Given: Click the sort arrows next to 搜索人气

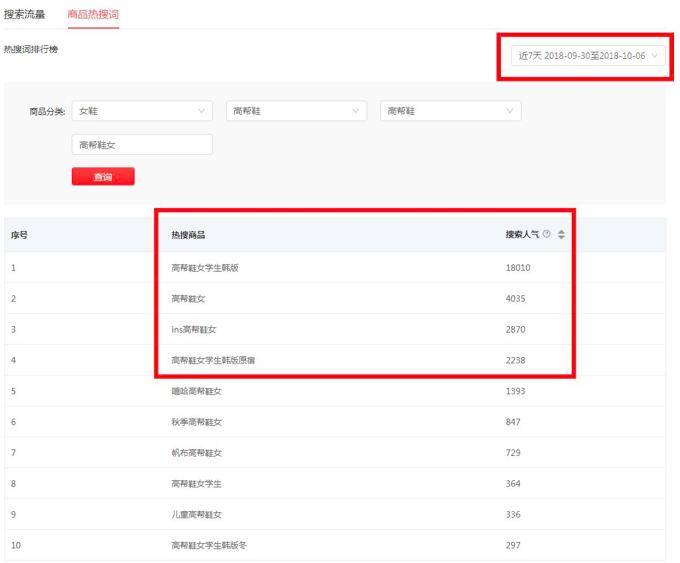Looking at the screenshot, I should (x=561, y=235).
